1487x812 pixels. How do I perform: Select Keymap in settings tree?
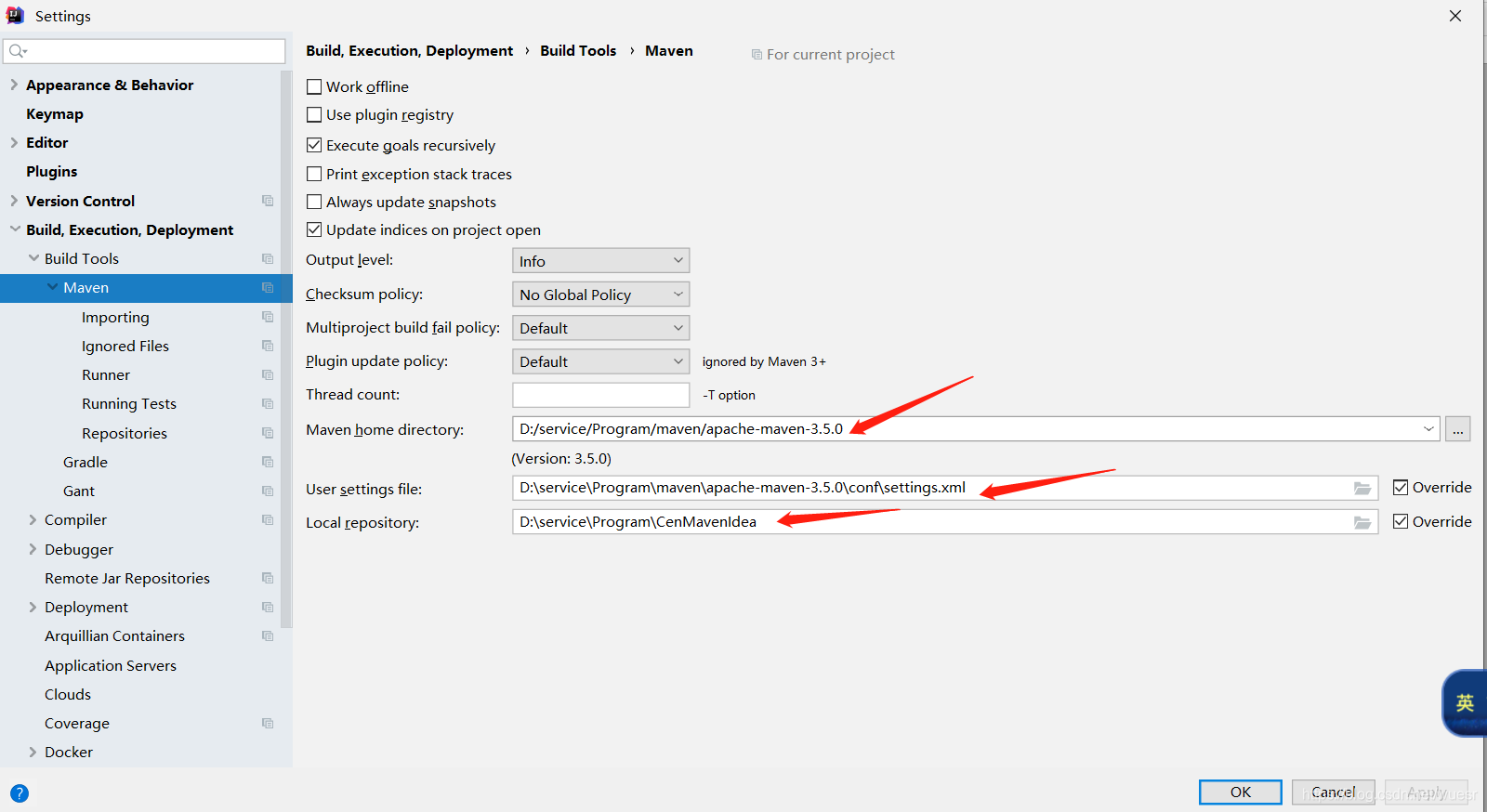pos(55,113)
